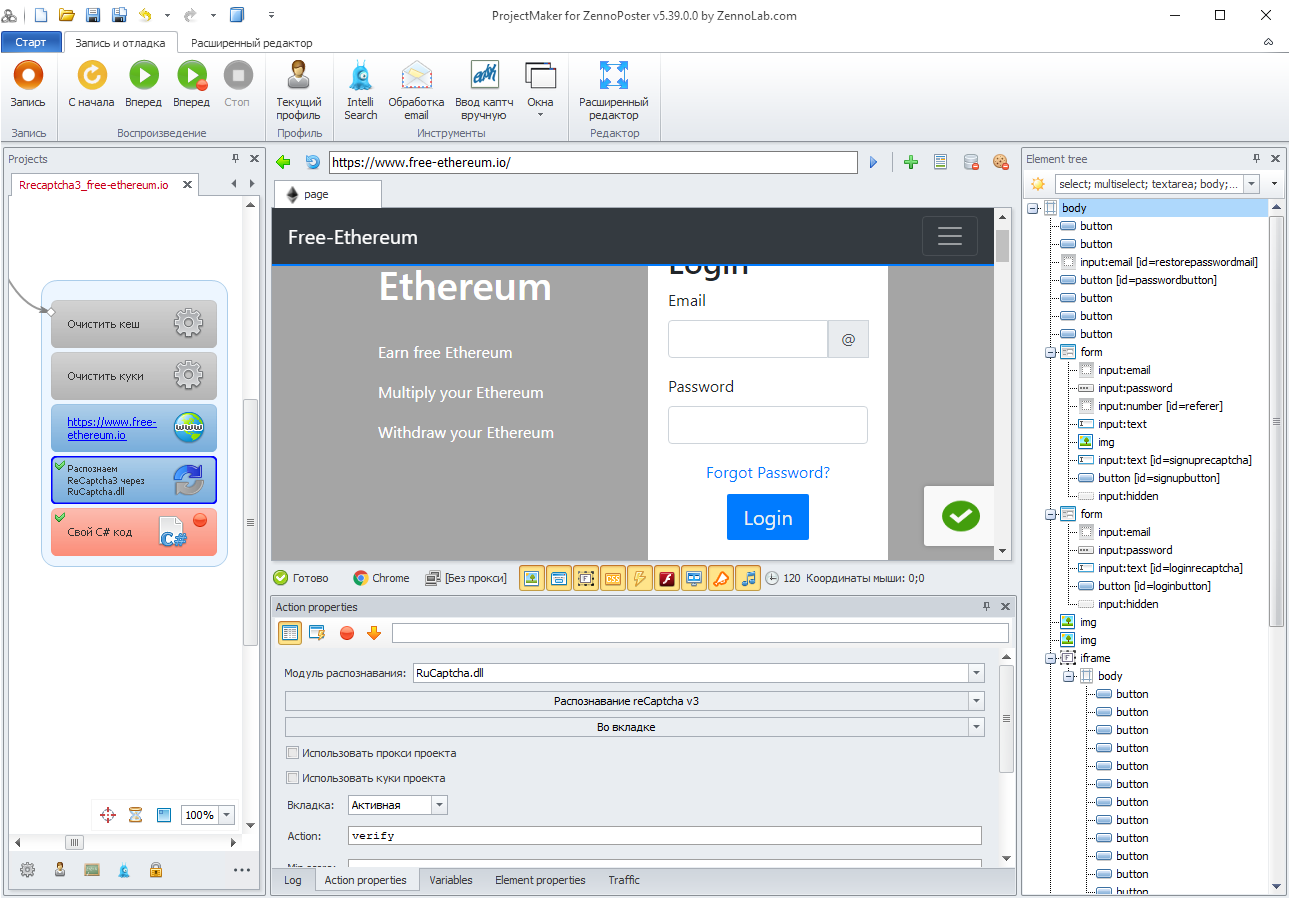This screenshot has width=1290, height=899.
Task: Collapse the body node in Element tree
Action: click(x=1033, y=208)
